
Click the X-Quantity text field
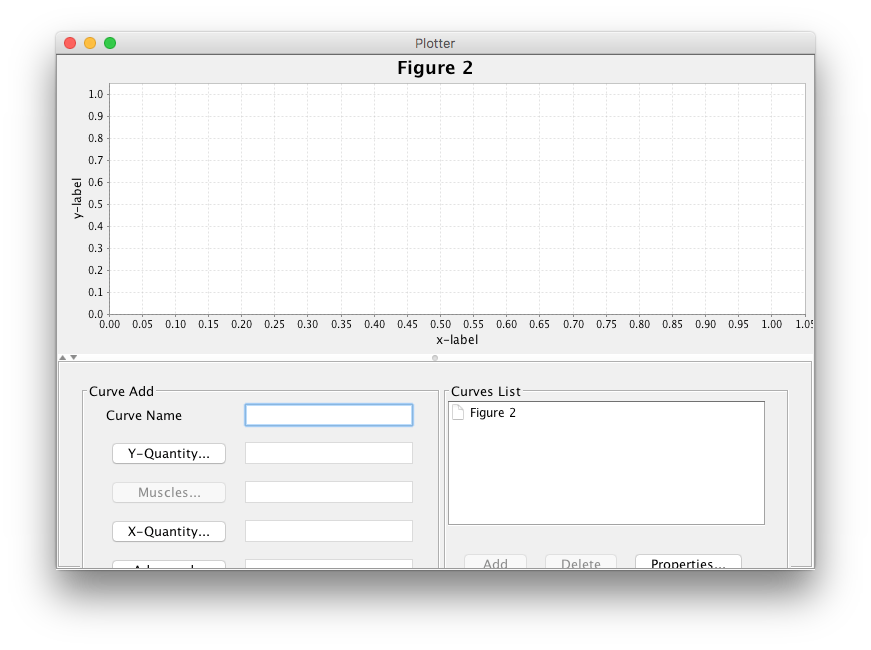pos(328,531)
